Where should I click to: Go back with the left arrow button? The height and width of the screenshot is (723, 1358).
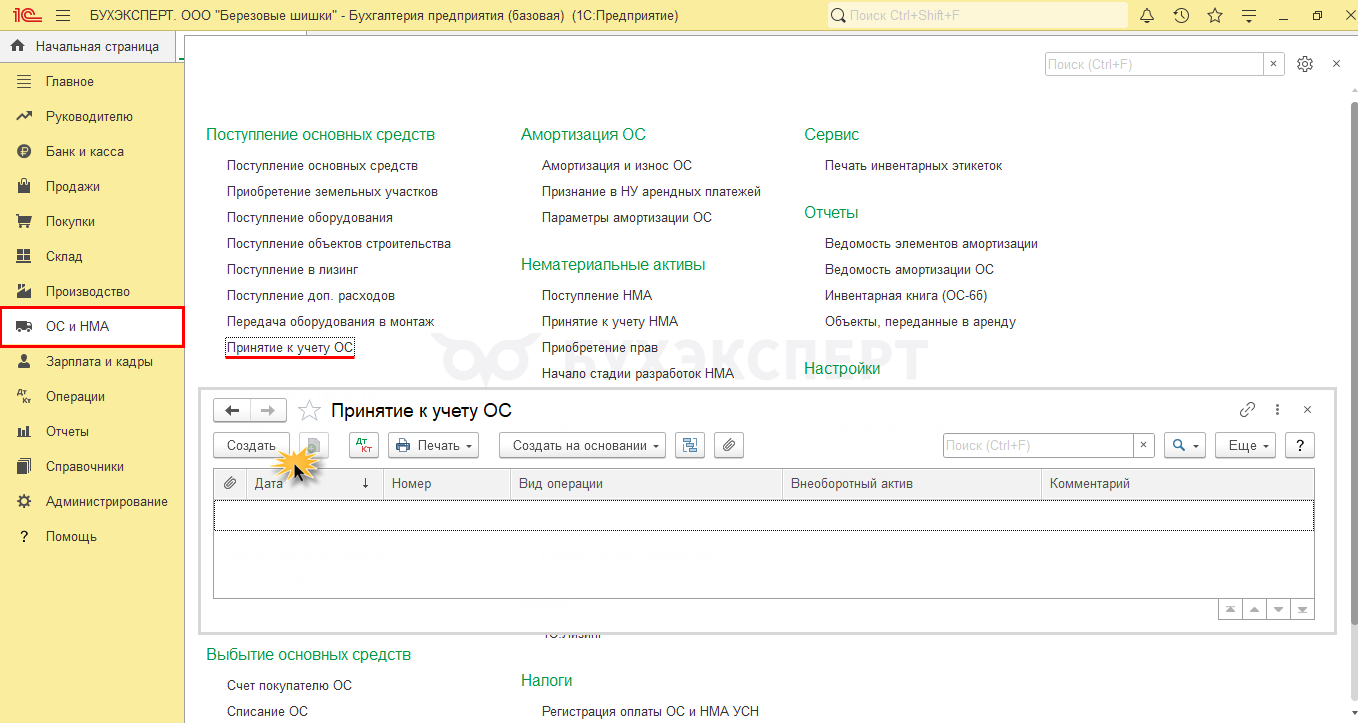[232, 410]
